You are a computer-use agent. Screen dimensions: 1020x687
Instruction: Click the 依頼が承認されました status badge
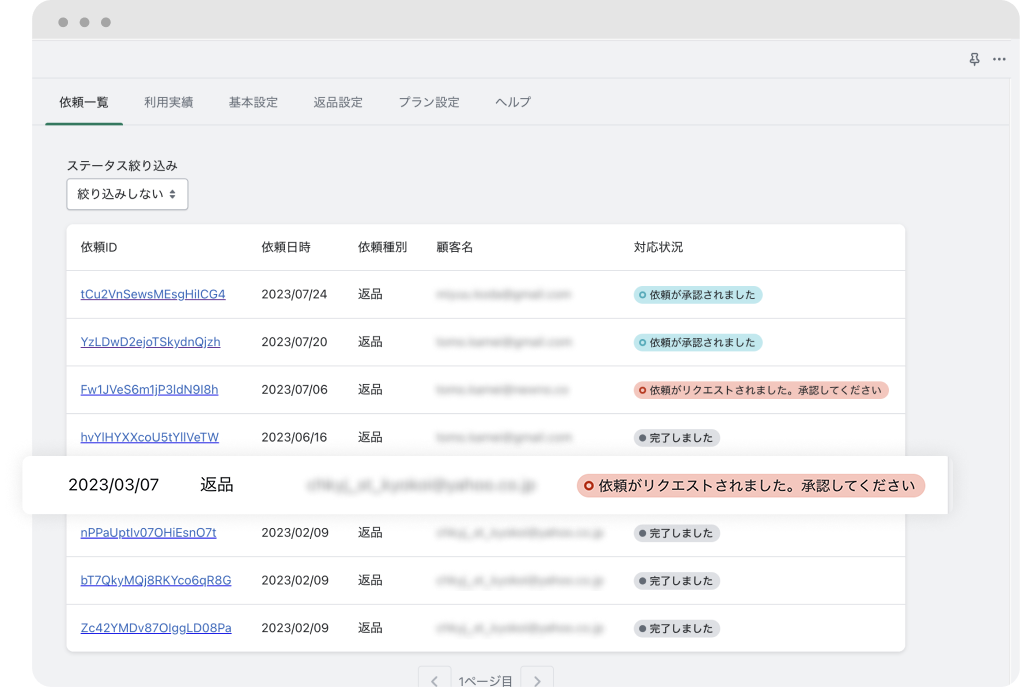click(697, 294)
